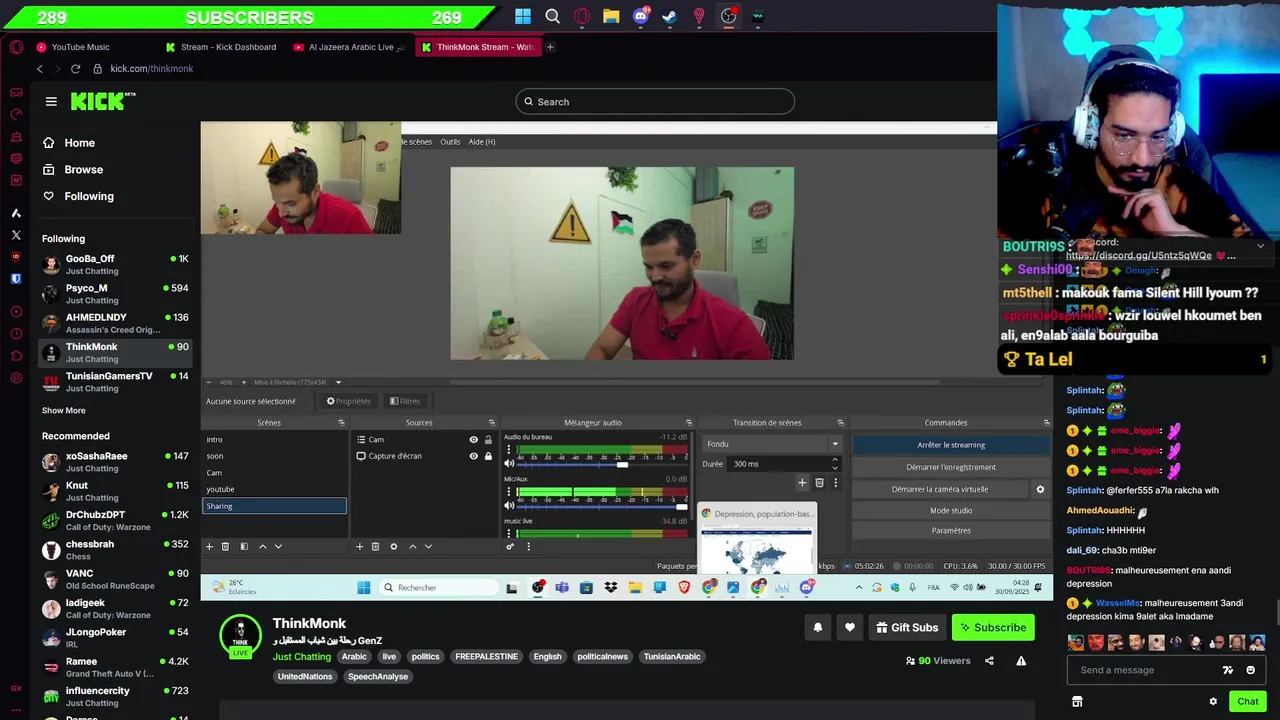This screenshot has height=720, width=1280.
Task: Click the notification bell icon for ThinkMonk
Action: point(818,627)
